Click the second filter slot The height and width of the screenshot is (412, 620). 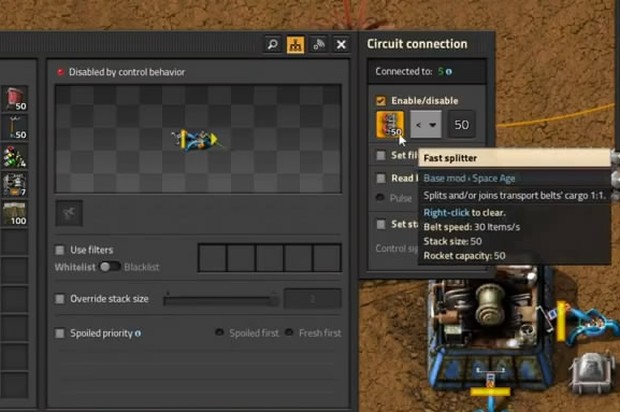[x=241, y=258]
